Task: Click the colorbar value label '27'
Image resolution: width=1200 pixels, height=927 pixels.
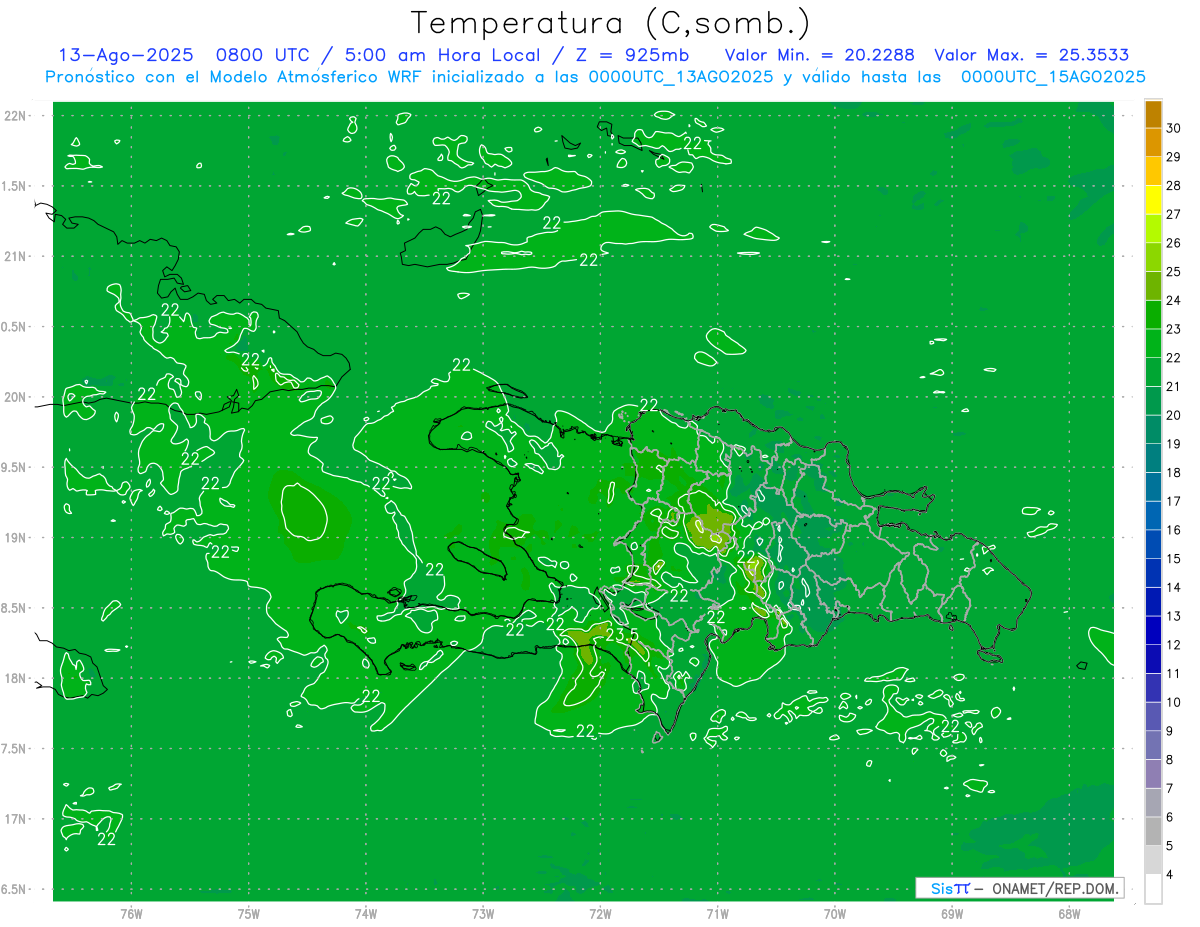Action: [1174, 214]
